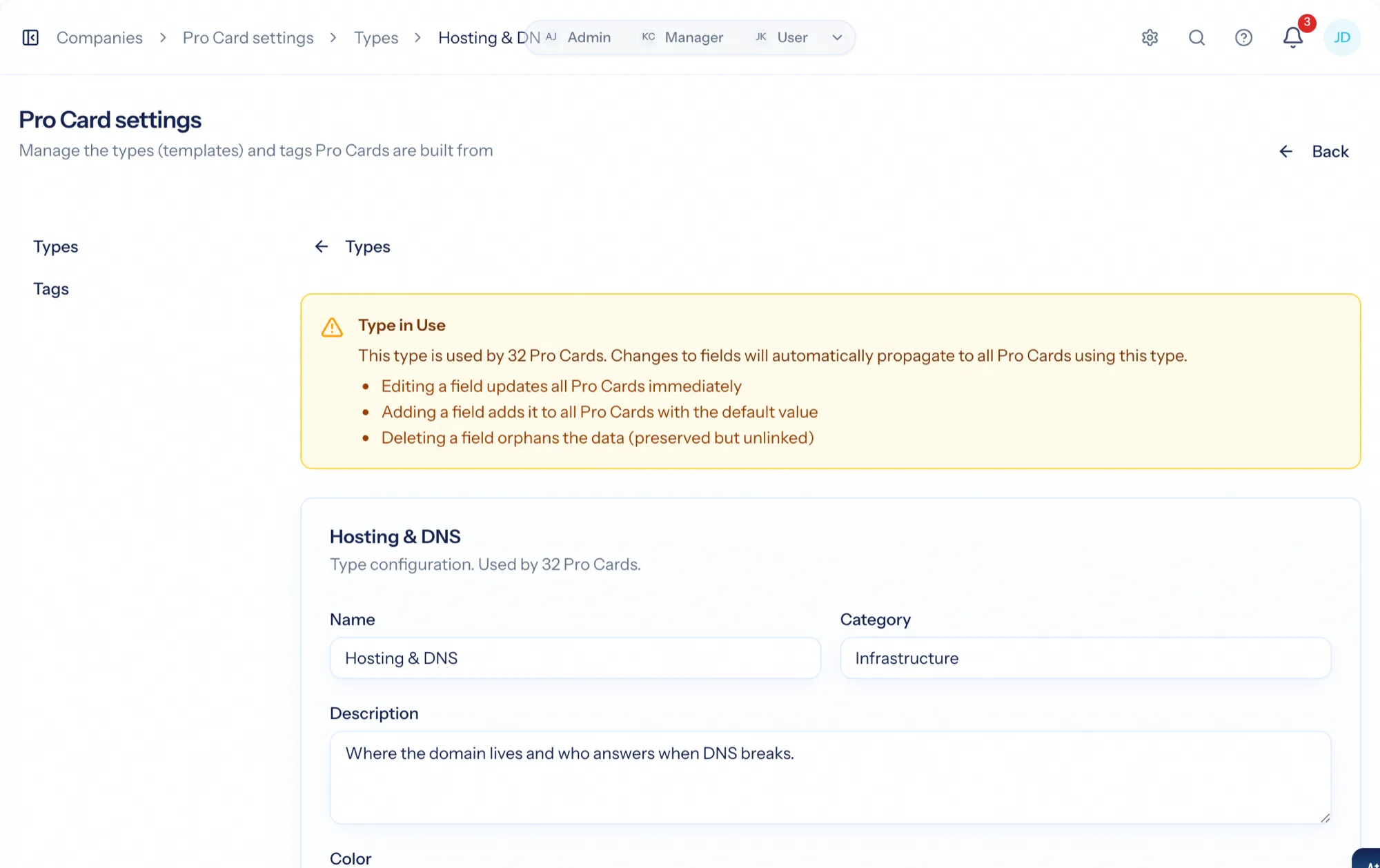
Task: Open the notifications bell
Action: coord(1293,37)
